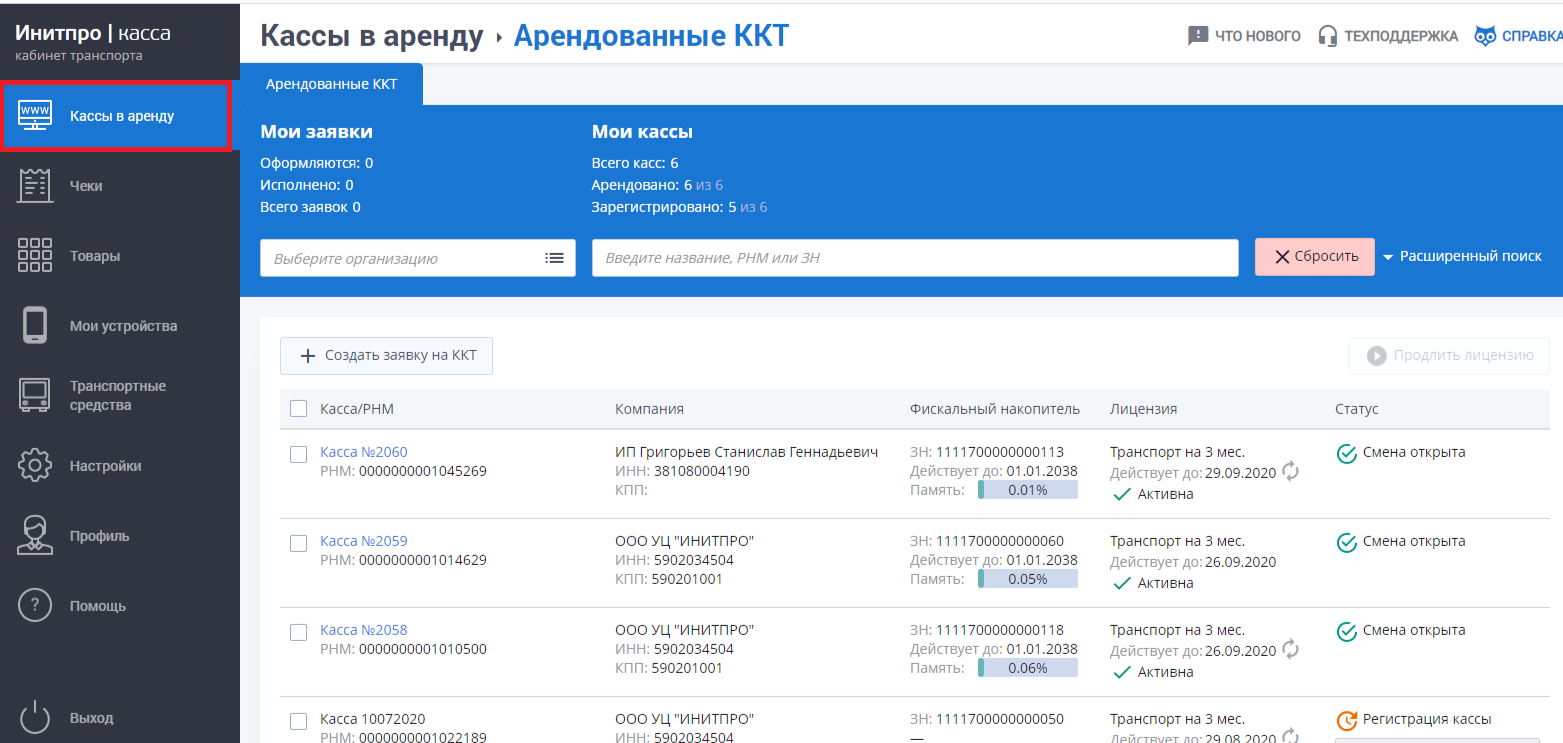The width and height of the screenshot is (1563, 743).
Task: Click the Регистрация кассы orange status icon
Action: point(1346,720)
